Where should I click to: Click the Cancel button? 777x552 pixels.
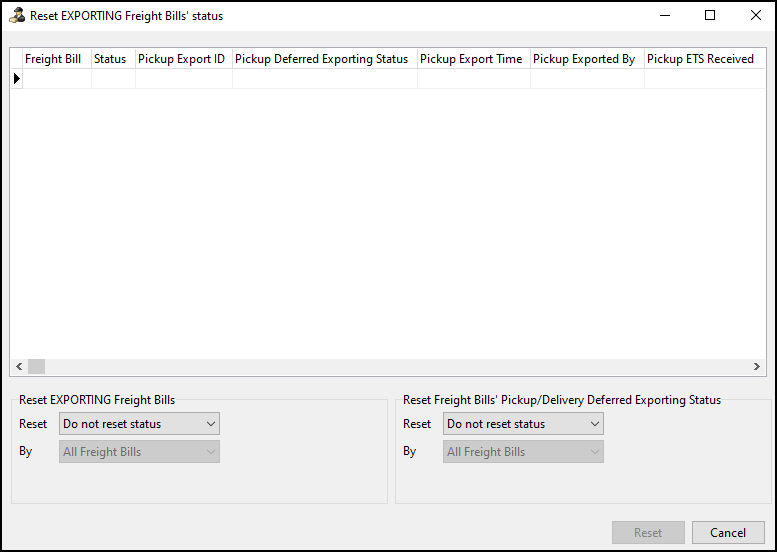728,533
